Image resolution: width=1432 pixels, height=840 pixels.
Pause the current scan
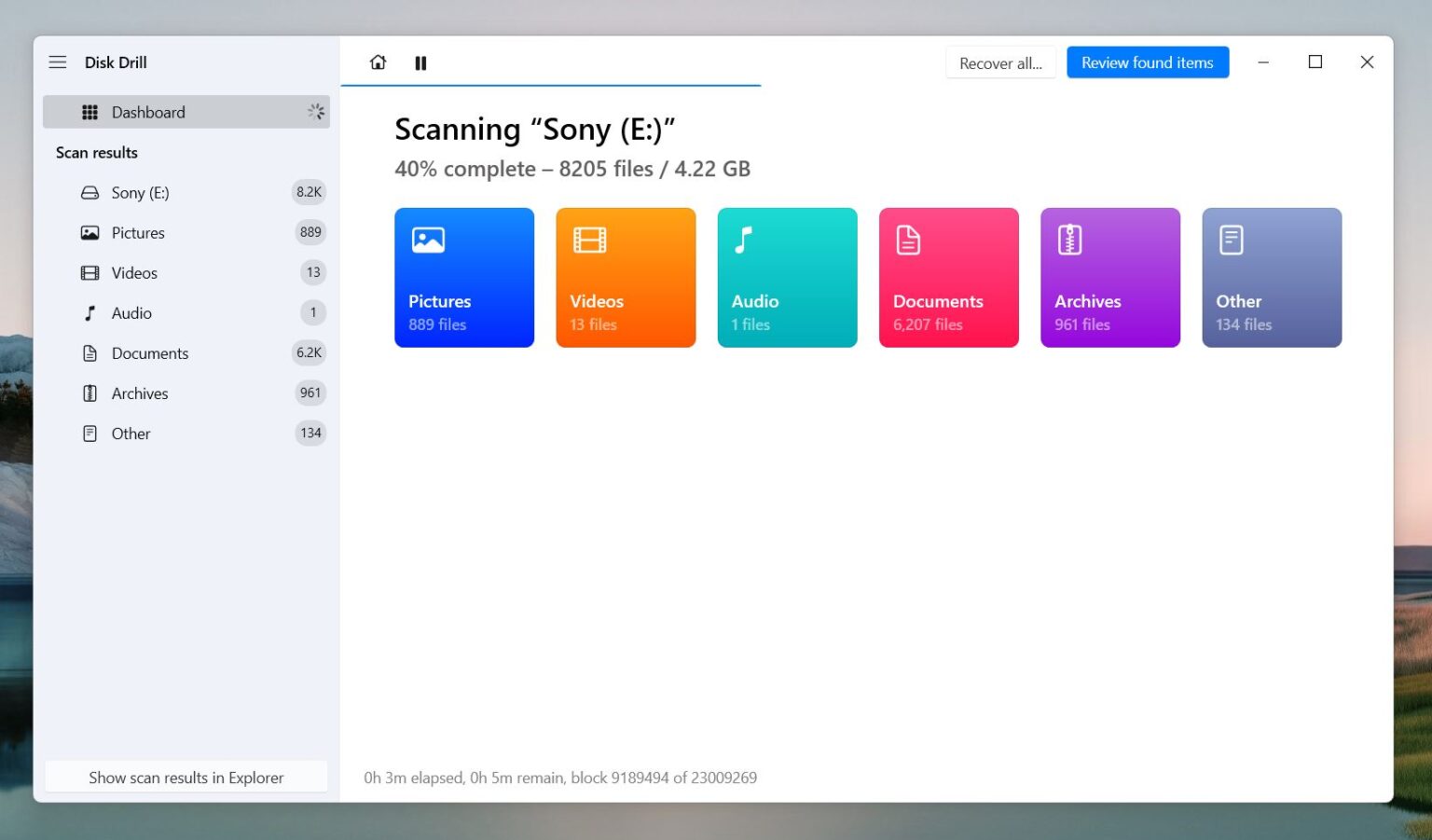pos(420,62)
